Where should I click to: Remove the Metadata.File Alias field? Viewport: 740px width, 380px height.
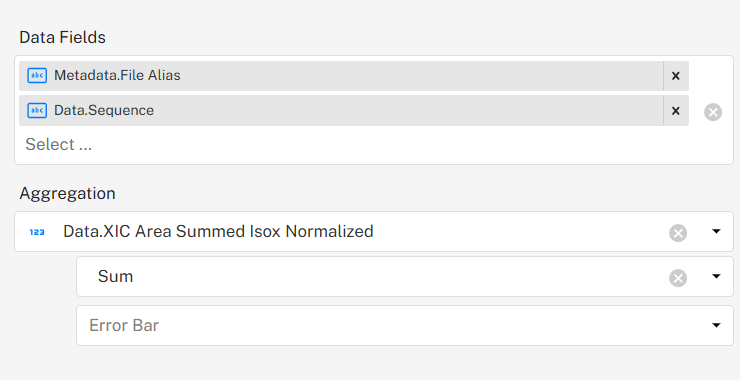(x=676, y=76)
